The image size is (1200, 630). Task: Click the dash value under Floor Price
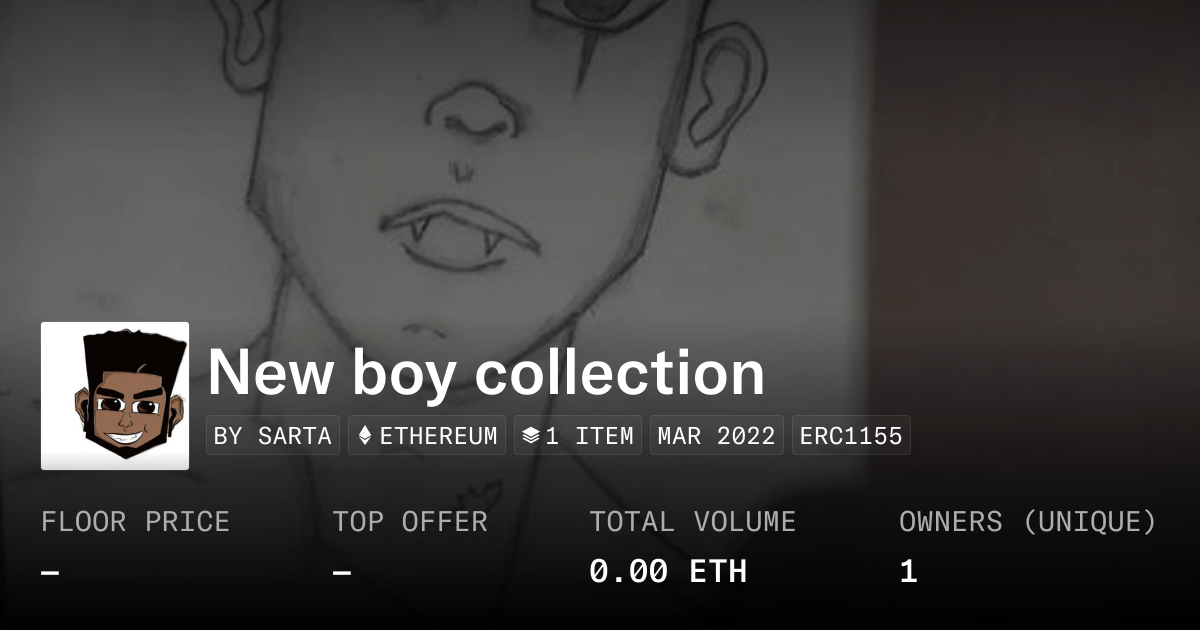point(50,573)
